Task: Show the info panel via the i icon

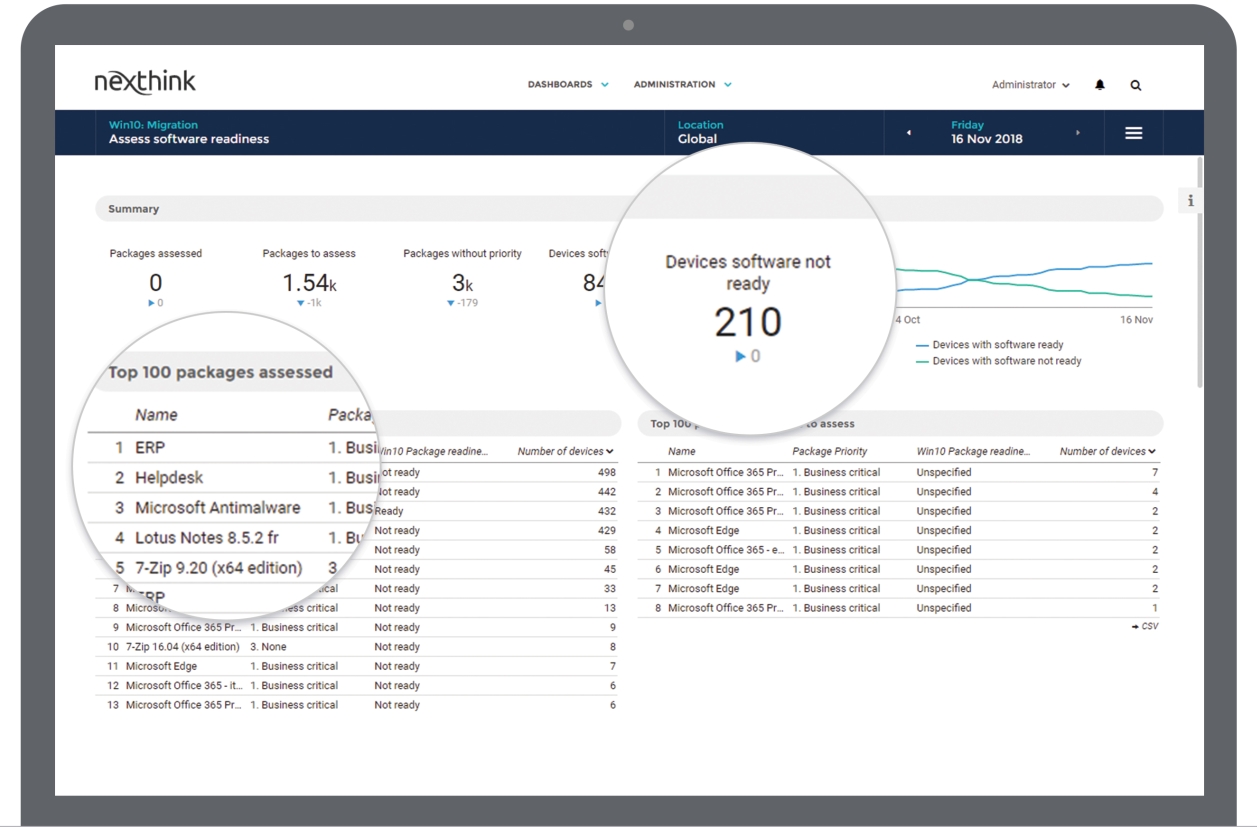Action: tap(1191, 201)
